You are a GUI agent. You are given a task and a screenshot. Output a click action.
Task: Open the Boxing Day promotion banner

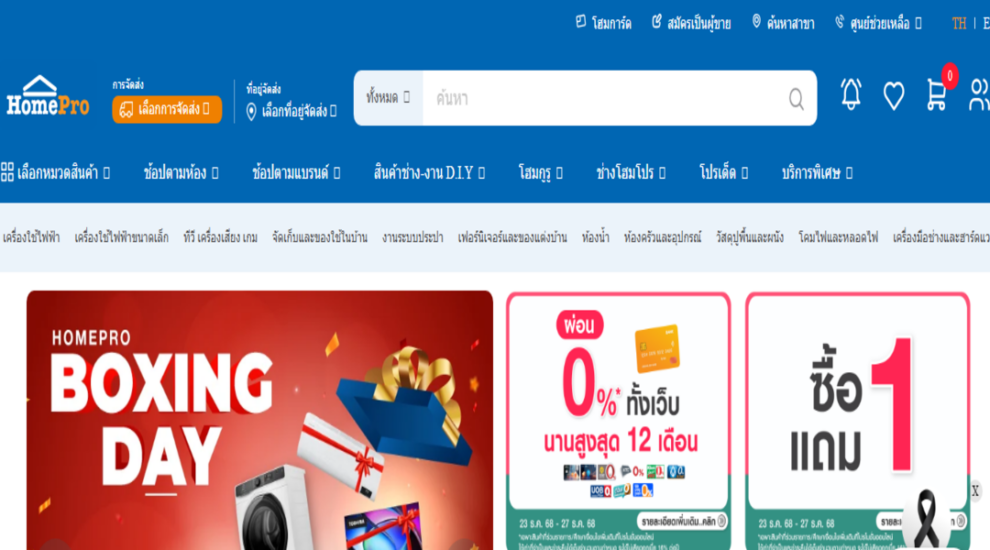pos(259,420)
